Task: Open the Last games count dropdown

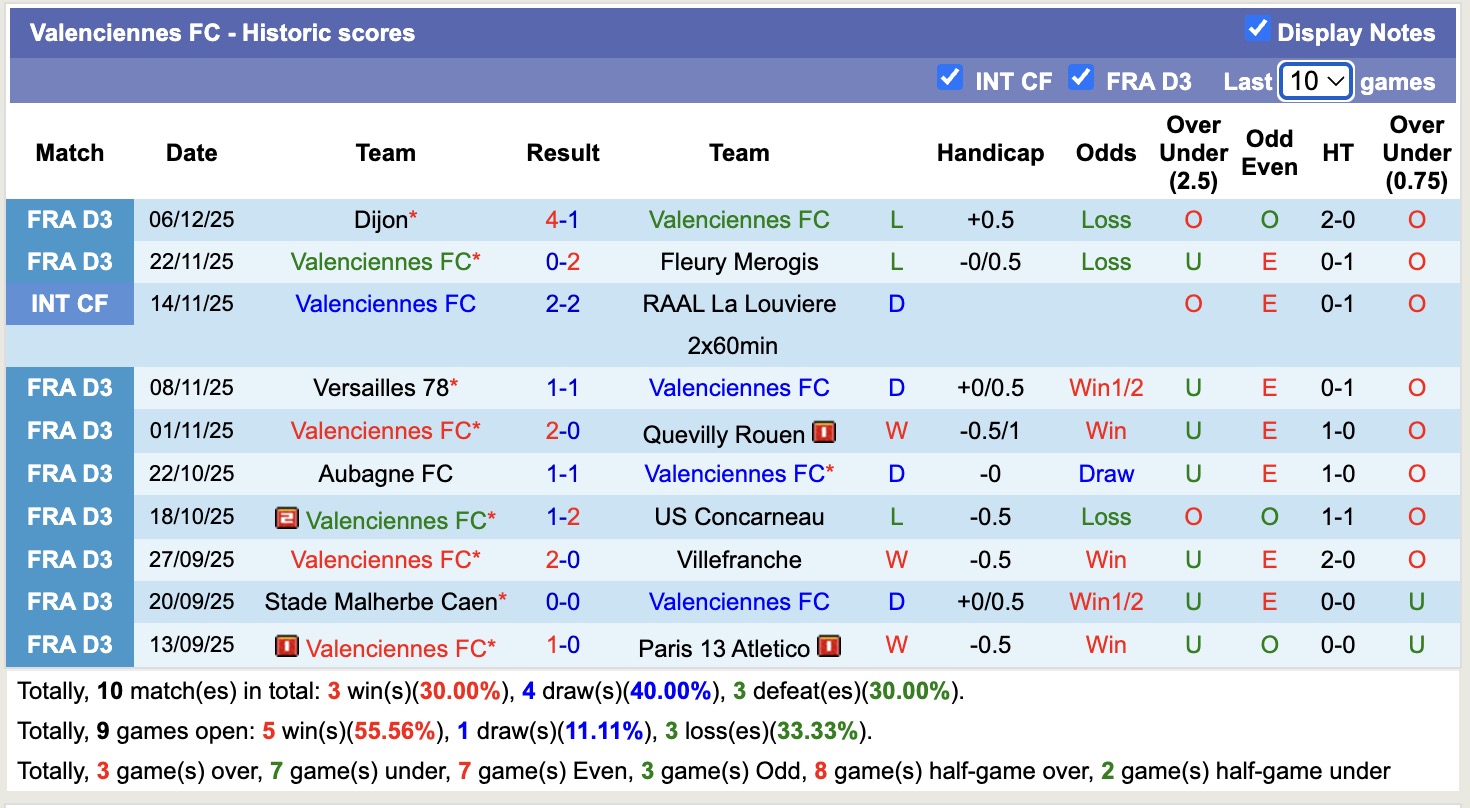Action: (1316, 81)
